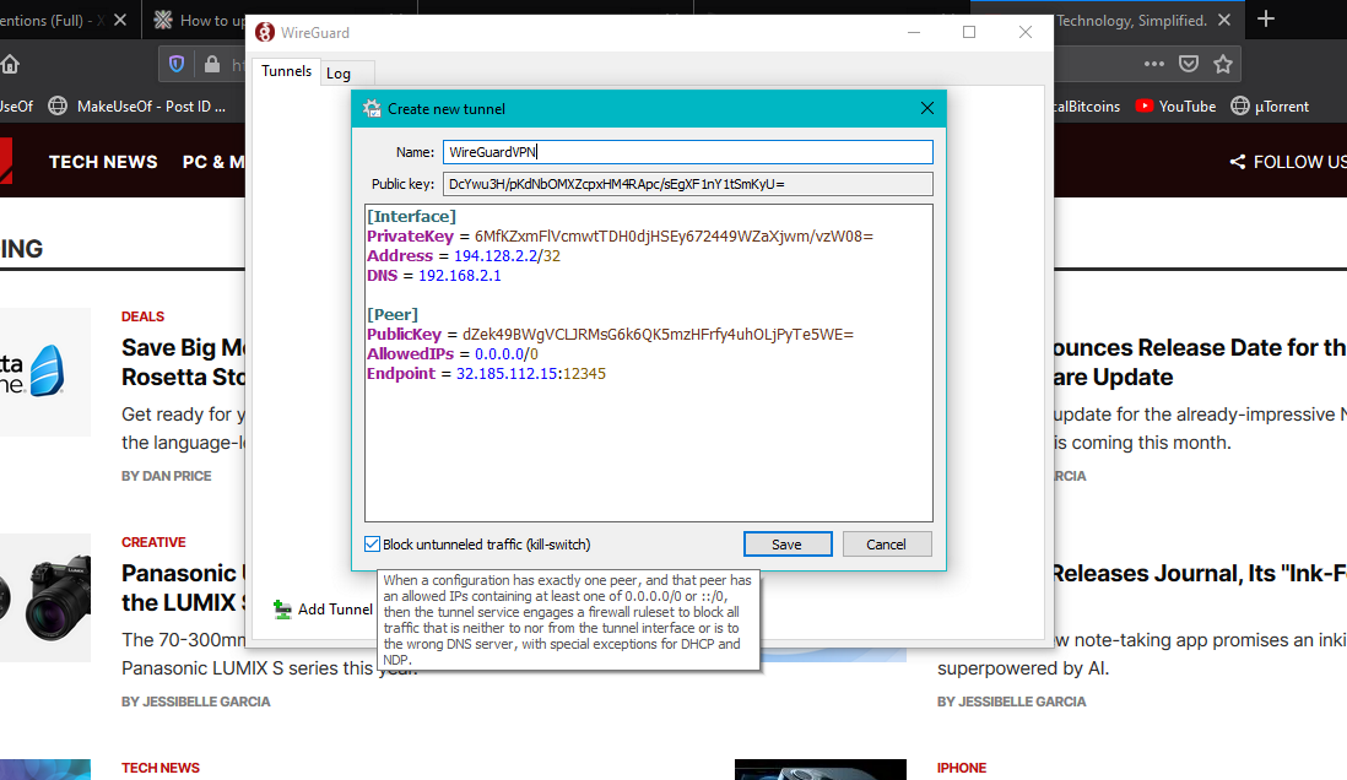Click the AllowedIPs value 0.0.0.0/0
1347x780 pixels.
pos(507,354)
